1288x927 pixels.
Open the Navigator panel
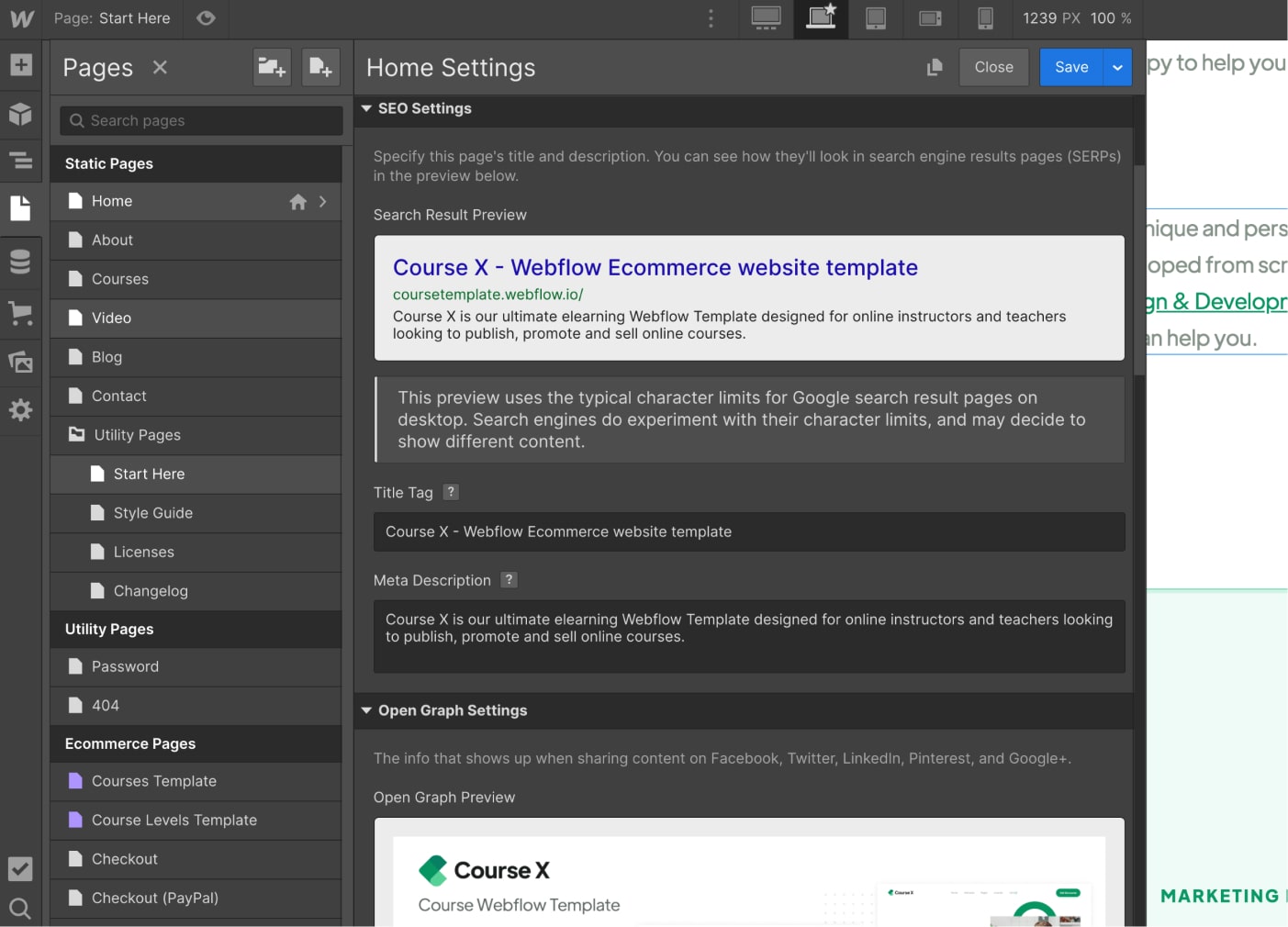[20, 161]
